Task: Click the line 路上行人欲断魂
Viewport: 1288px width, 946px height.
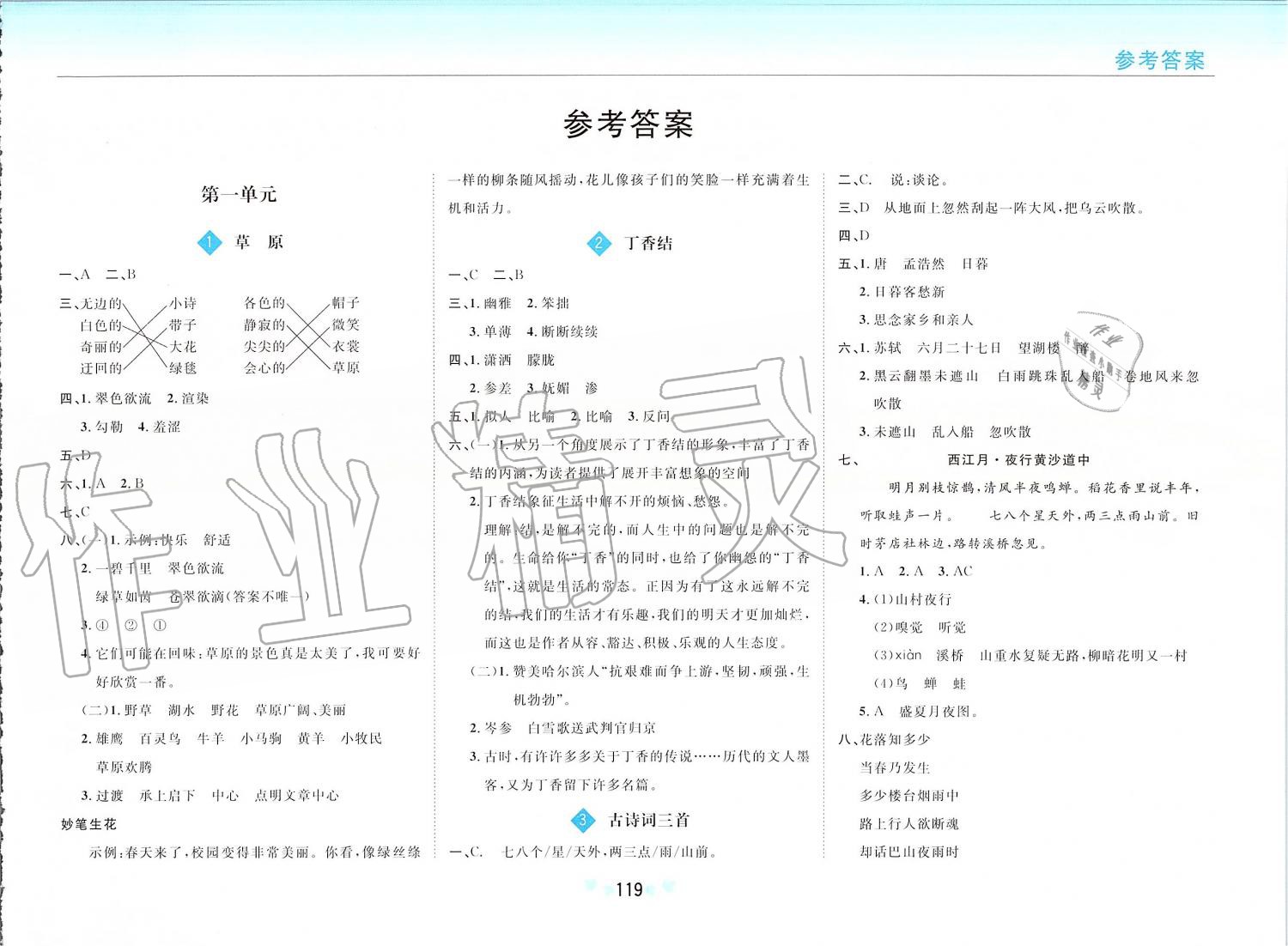Action: 909,824
